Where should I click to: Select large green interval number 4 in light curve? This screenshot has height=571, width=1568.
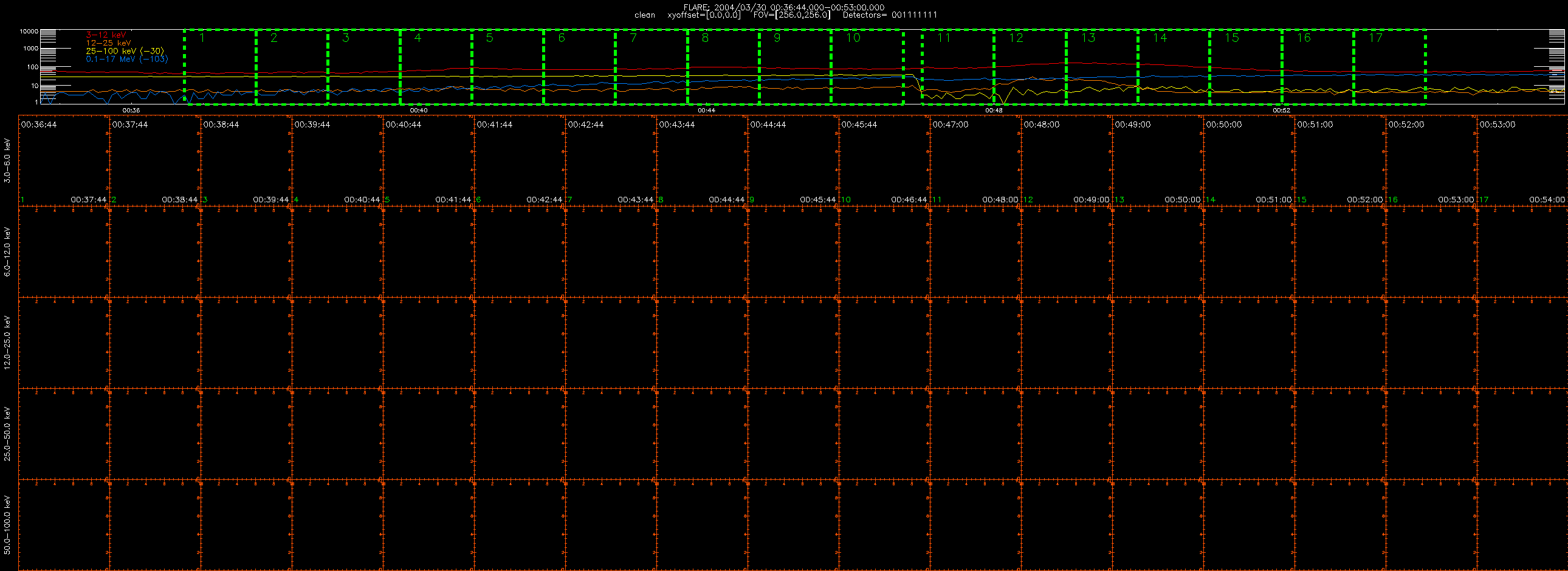[418, 38]
